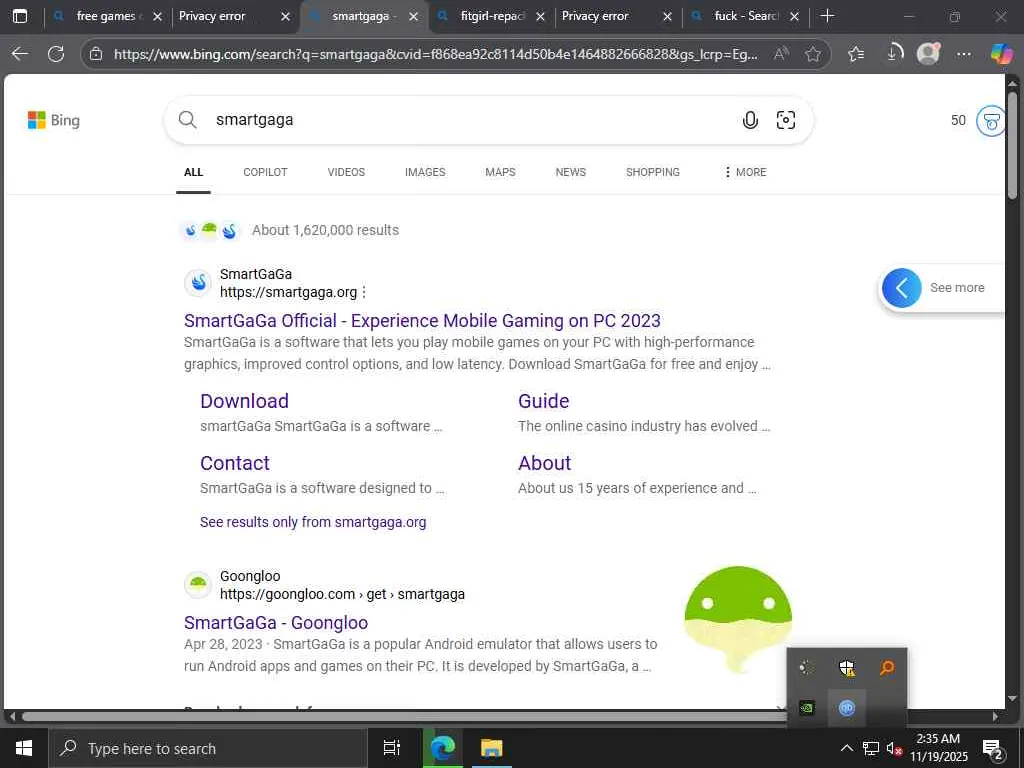The width and height of the screenshot is (1024, 768).
Task: Click the browser address bar URL
Action: [x=436, y=54]
